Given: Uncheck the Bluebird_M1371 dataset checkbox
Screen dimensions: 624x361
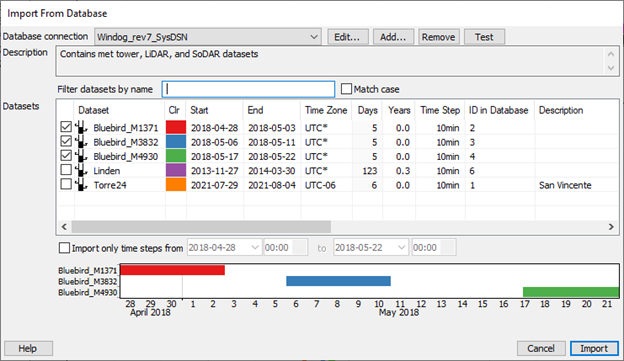Looking at the screenshot, I should point(66,127).
